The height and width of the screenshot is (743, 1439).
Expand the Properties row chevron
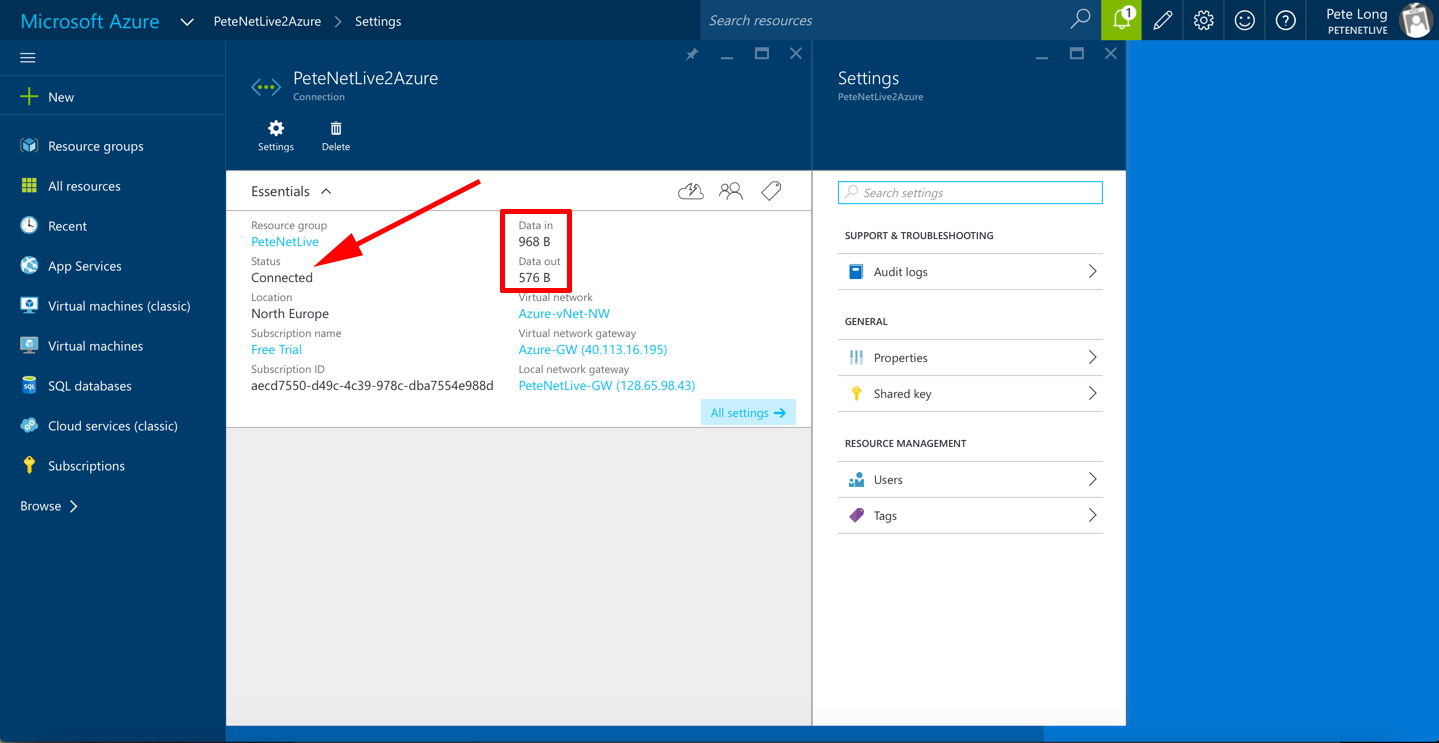(1092, 358)
